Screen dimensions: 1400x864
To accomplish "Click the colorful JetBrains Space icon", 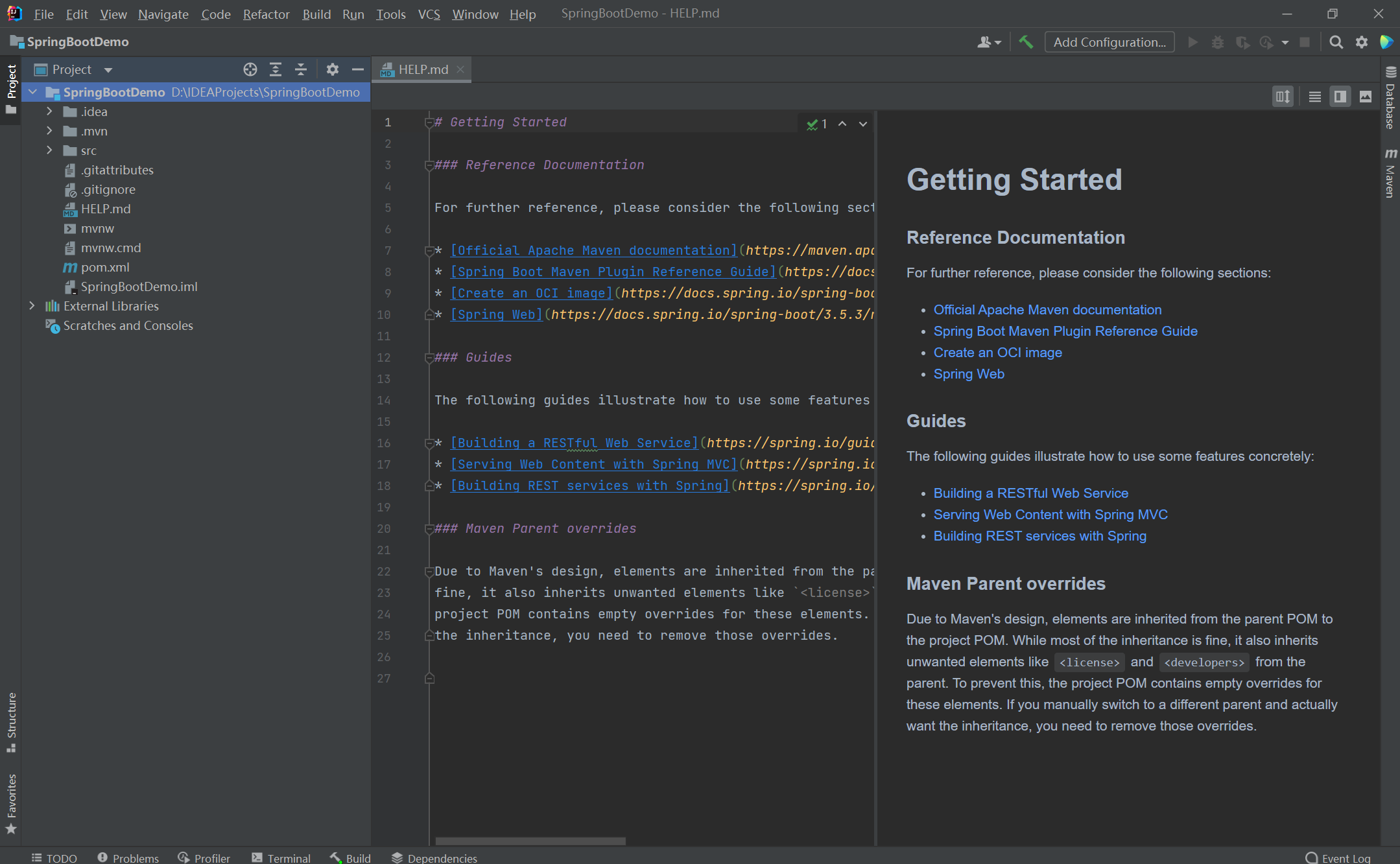I will [x=1386, y=42].
